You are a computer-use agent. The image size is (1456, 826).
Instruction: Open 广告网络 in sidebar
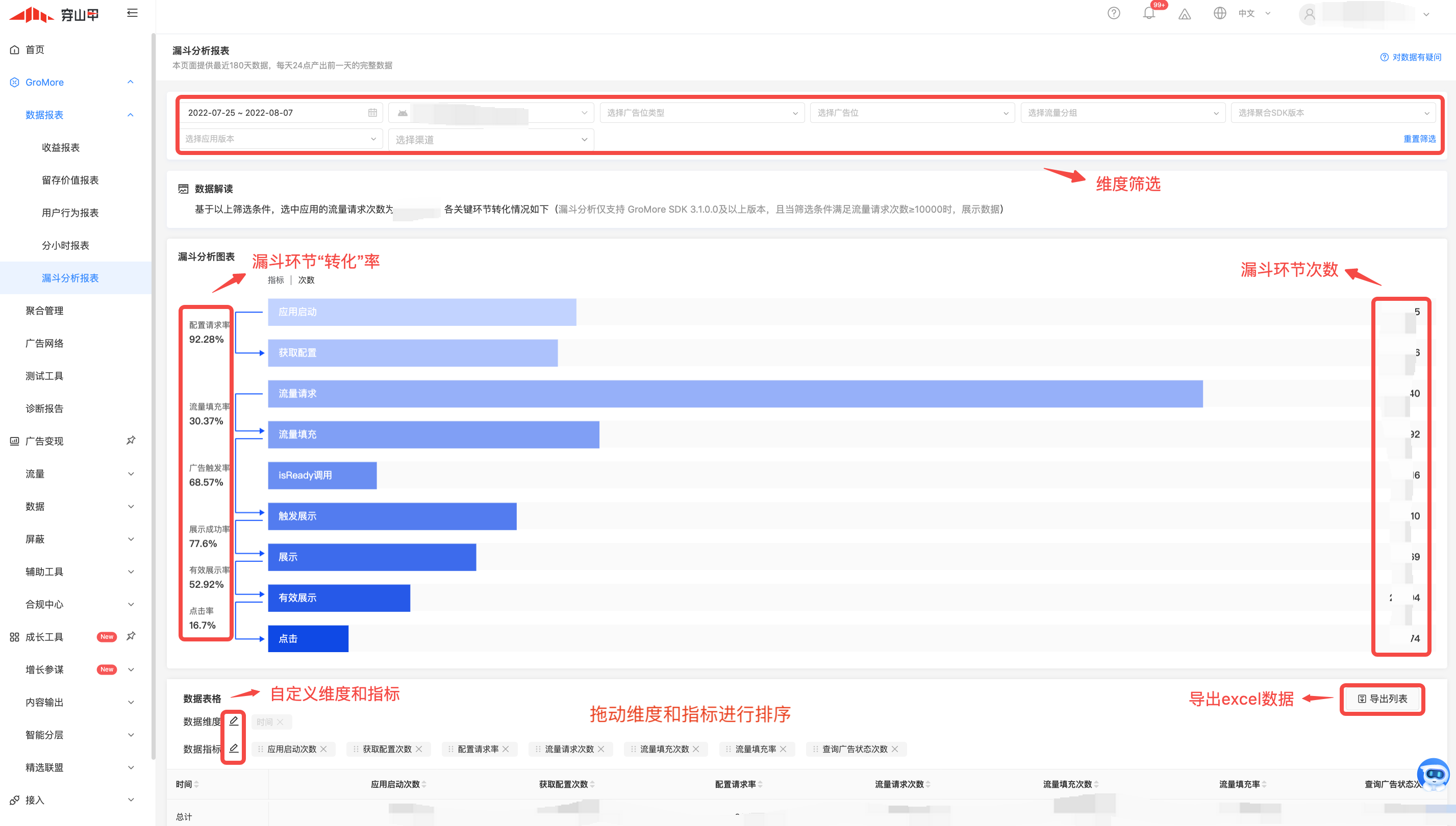tap(44, 343)
